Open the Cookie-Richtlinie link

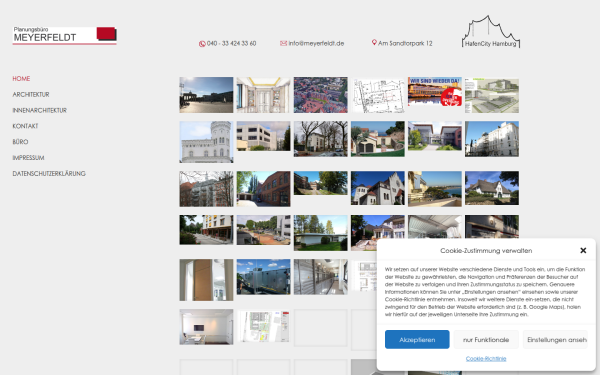pos(486,359)
